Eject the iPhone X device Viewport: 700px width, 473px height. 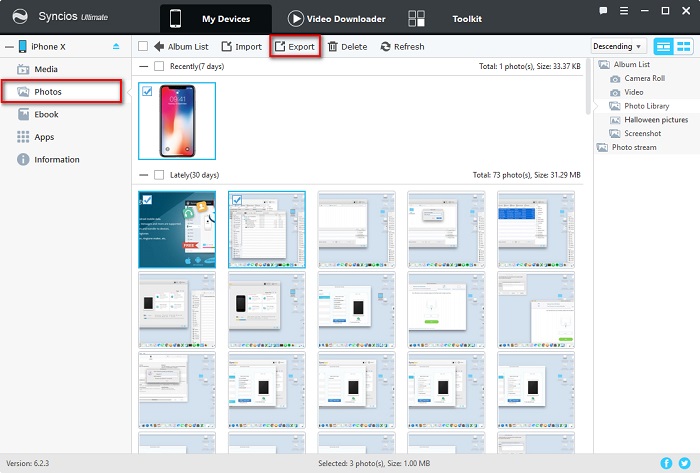tap(116, 46)
